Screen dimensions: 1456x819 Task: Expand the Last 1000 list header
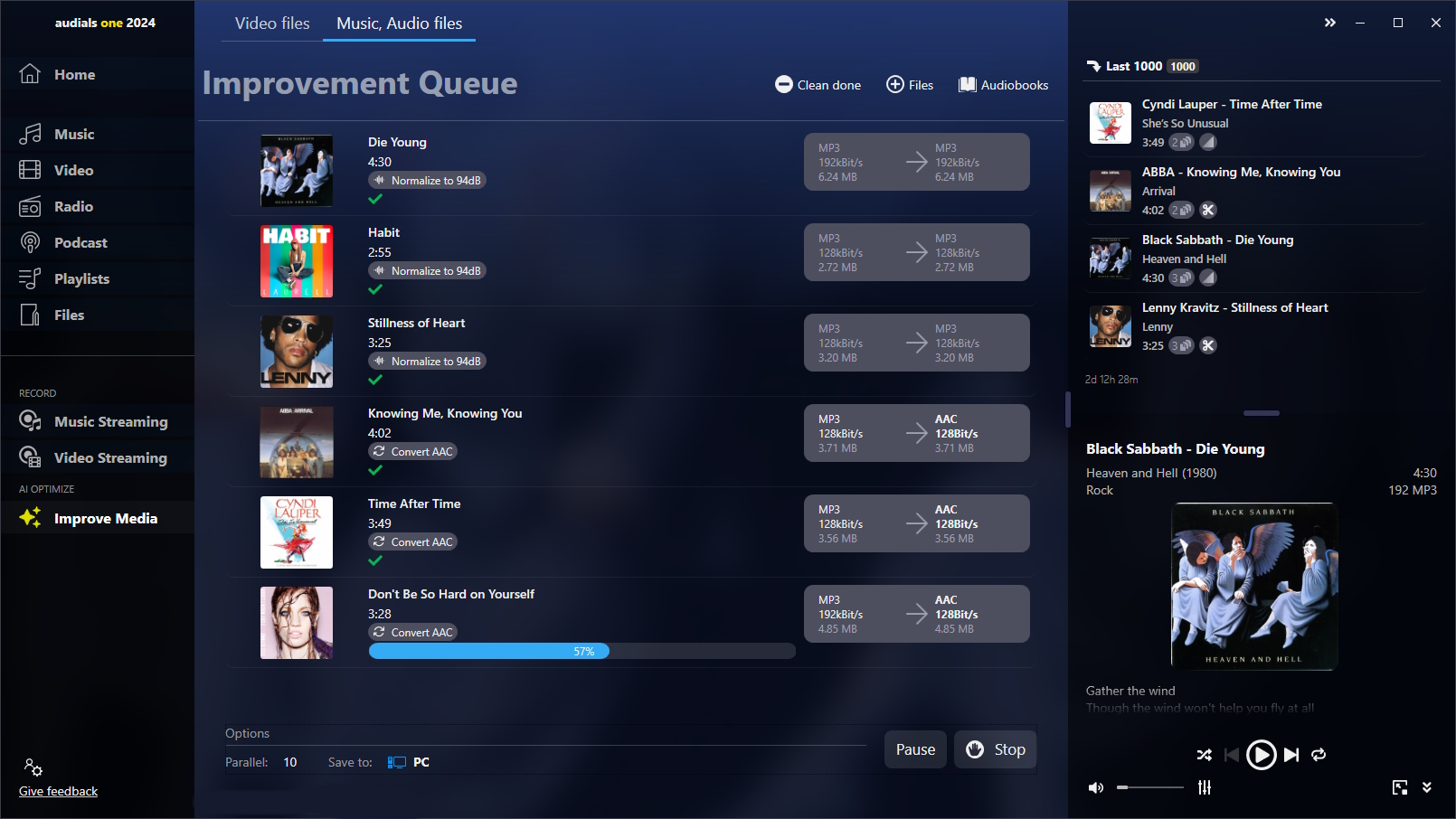tap(1141, 66)
